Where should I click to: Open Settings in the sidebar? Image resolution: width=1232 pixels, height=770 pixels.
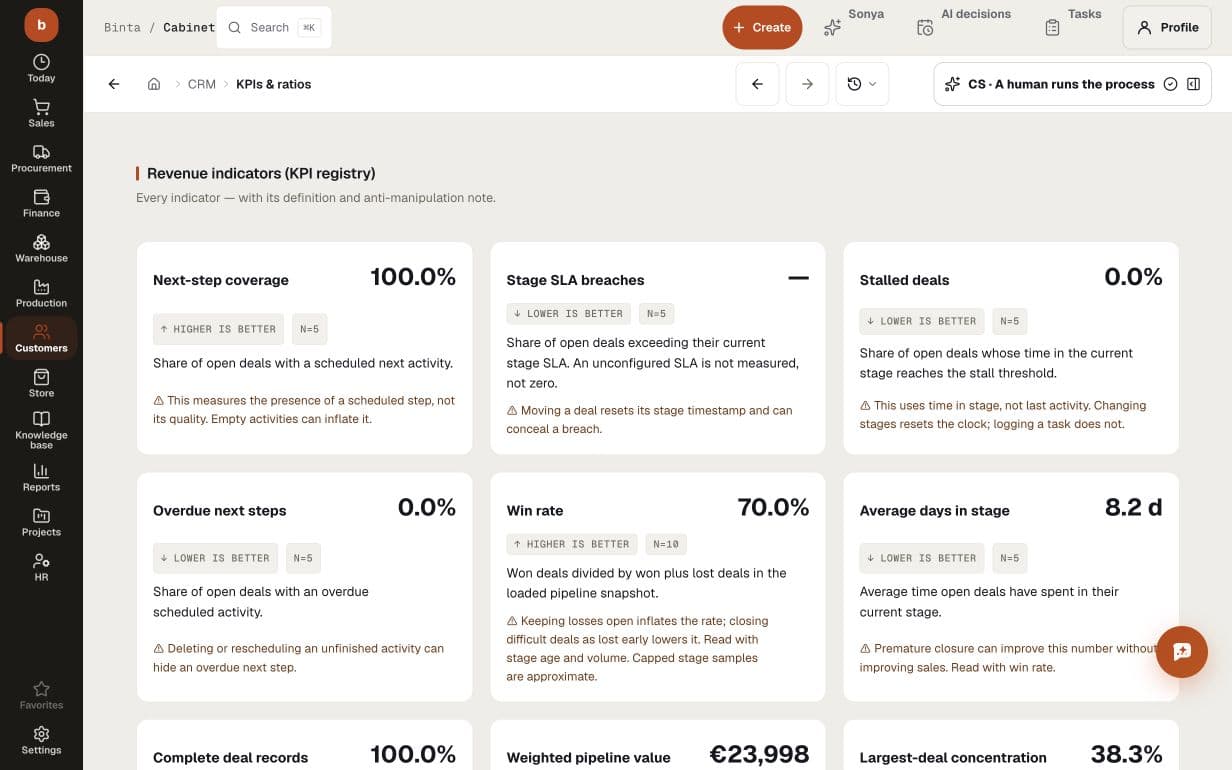point(41,740)
